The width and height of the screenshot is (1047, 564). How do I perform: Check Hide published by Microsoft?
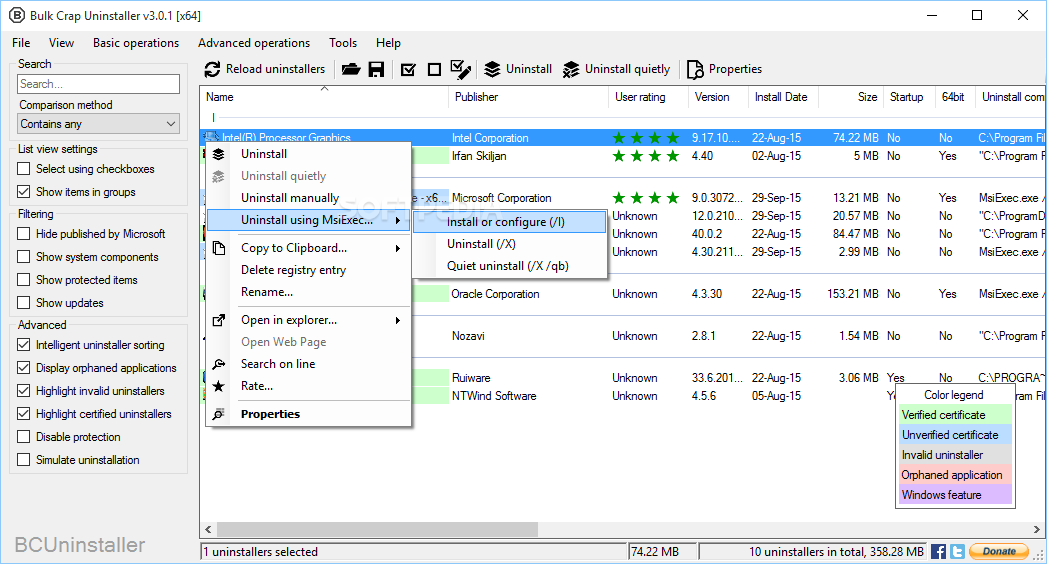coord(23,234)
